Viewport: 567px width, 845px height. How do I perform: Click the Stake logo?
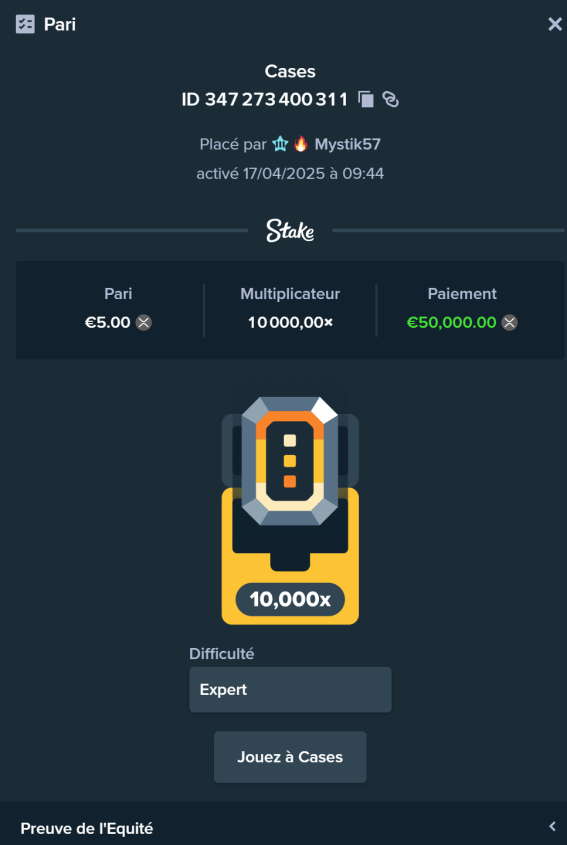(x=290, y=231)
